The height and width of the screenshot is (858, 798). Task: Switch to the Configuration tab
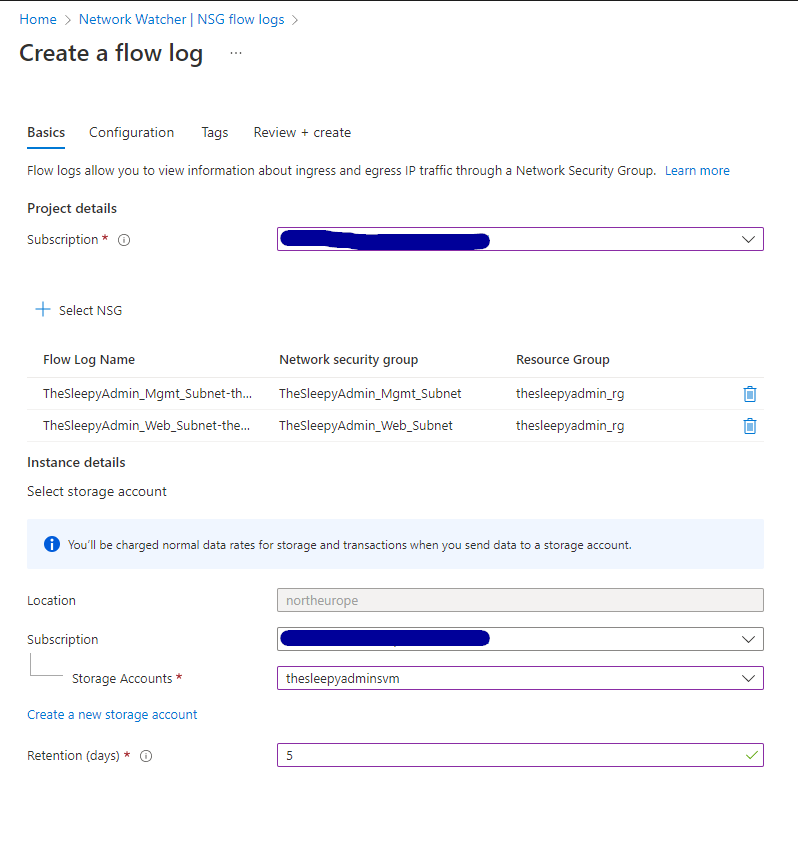[131, 132]
